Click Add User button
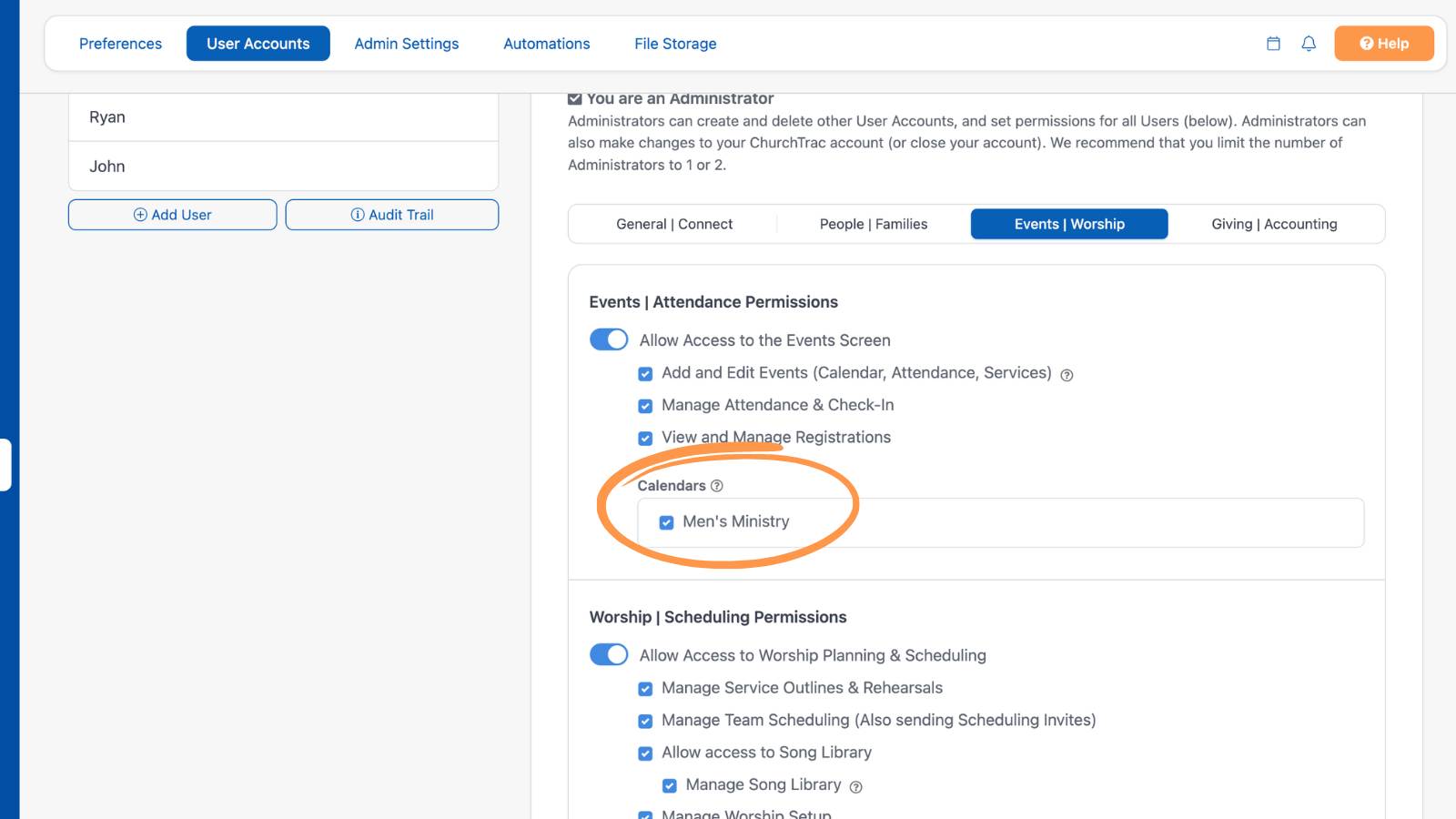The width and height of the screenshot is (1456, 819). tap(173, 215)
